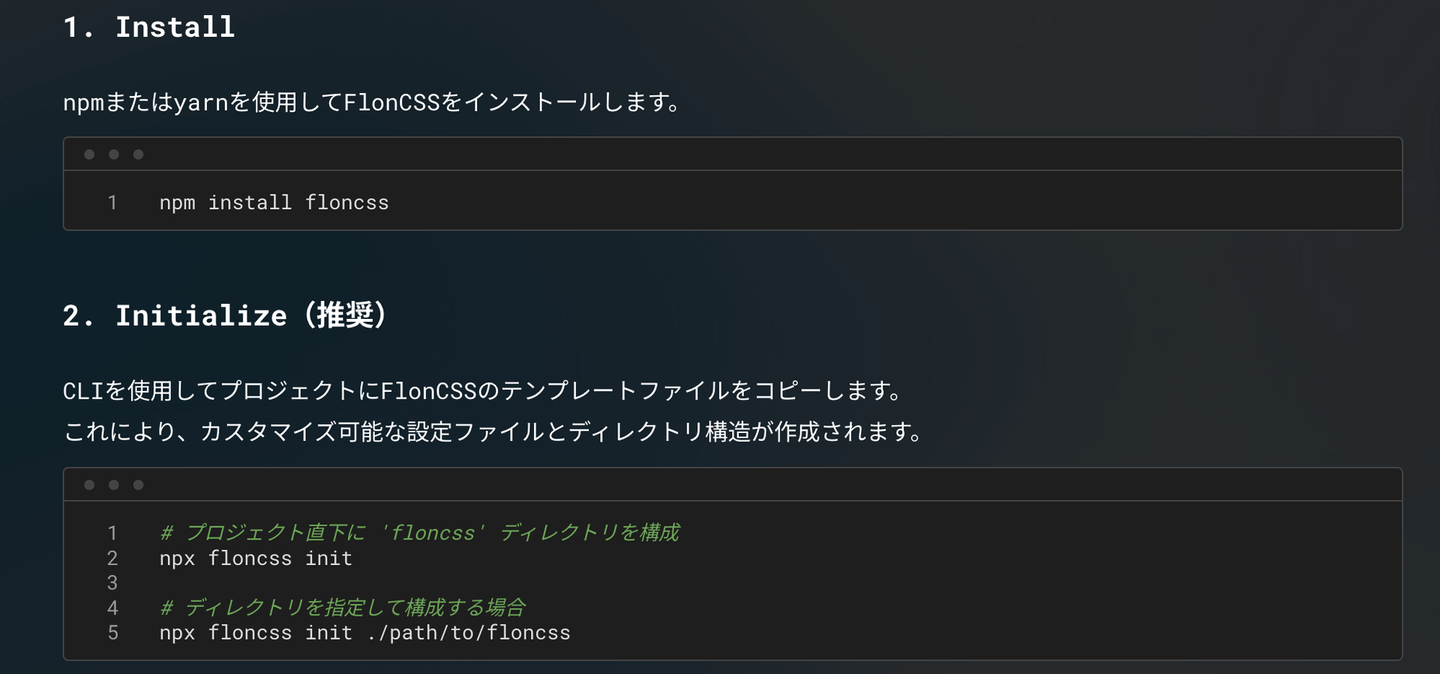This screenshot has width=1440, height=674.
Task: Click line number 1 in the Install code block
Action: coord(112,202)
